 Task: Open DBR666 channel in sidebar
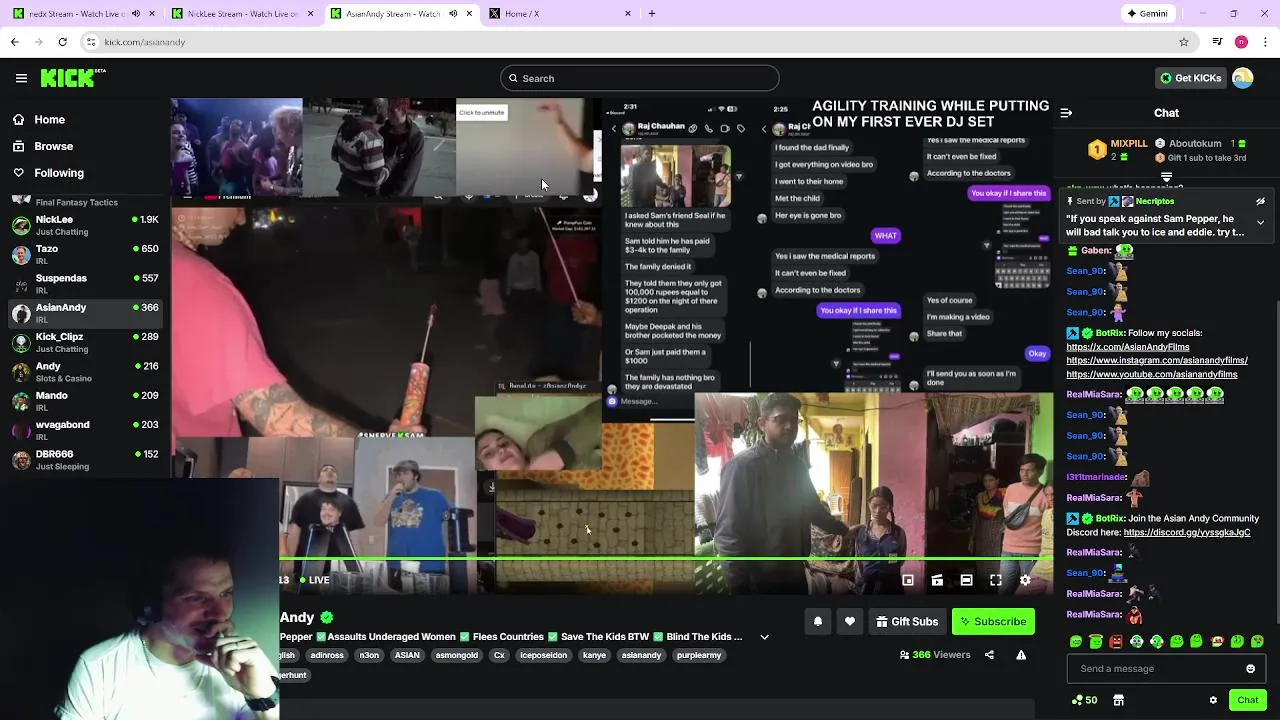pyautogui.click(x=84, y=460)
